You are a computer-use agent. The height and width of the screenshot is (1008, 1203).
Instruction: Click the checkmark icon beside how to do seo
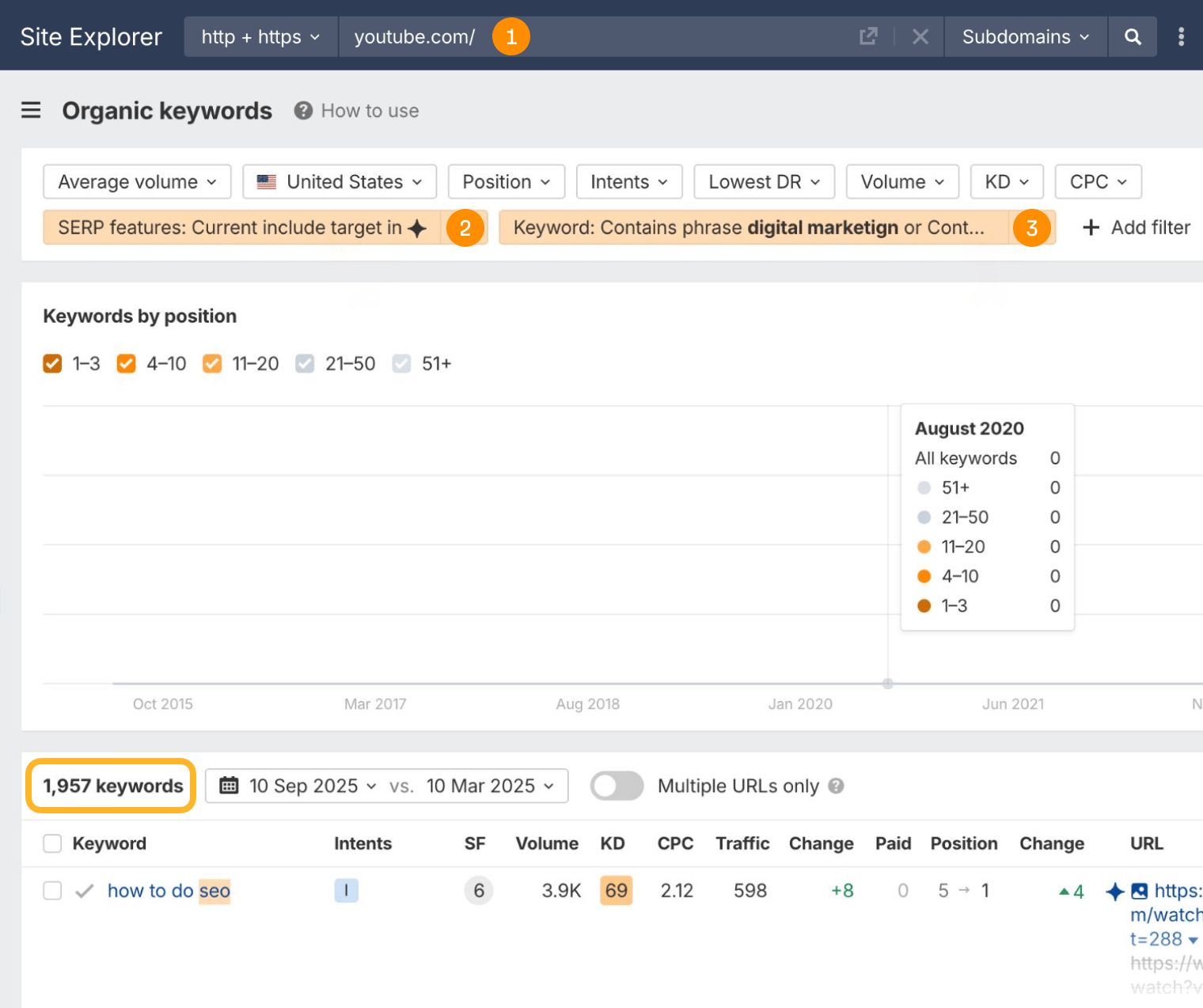[84, 891]
